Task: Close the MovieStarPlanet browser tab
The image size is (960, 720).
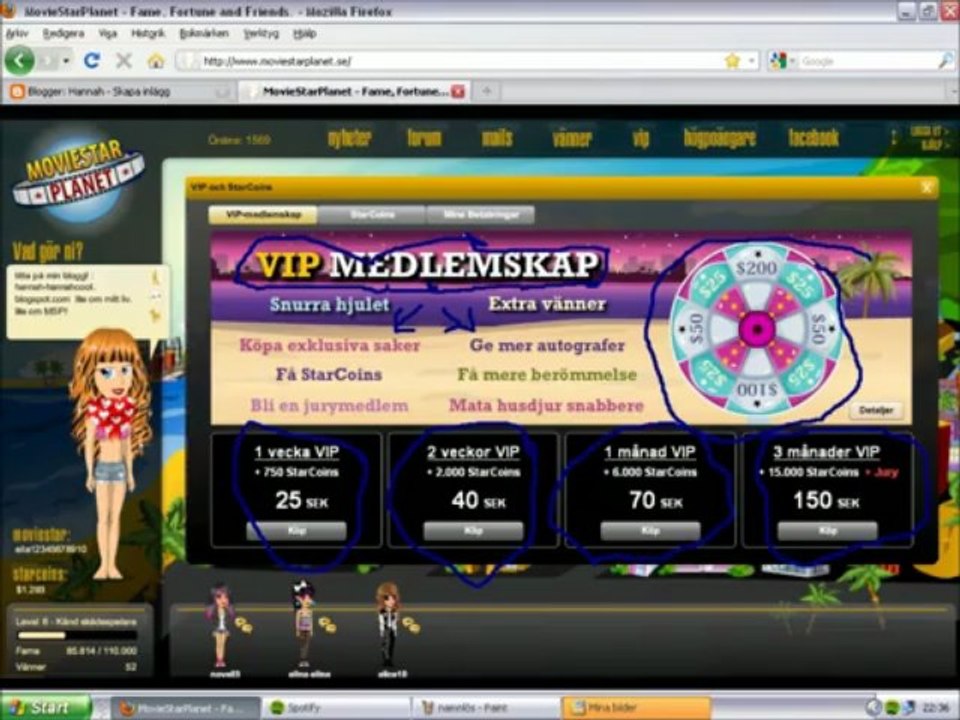Action: click(457, 92)
